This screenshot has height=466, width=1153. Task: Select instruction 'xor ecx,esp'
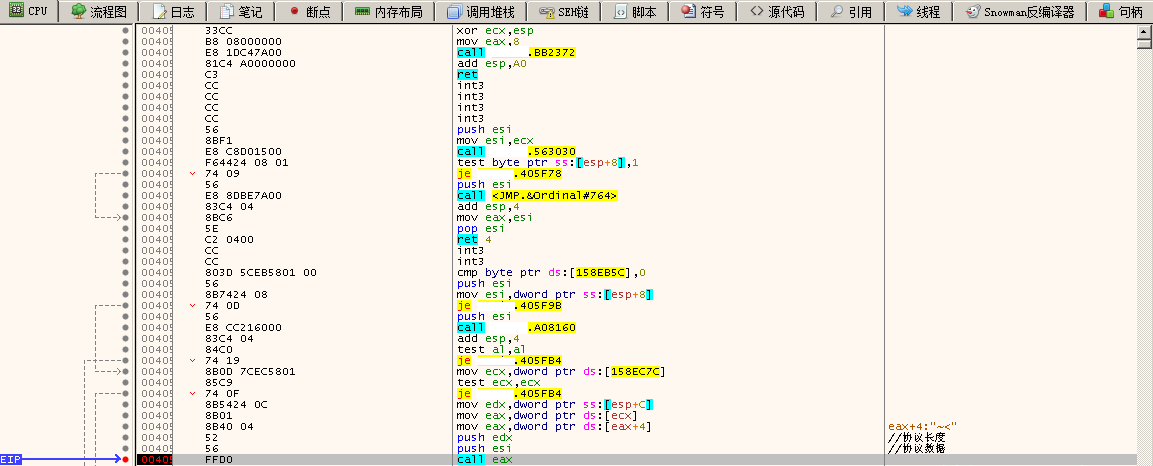[x=495, y=31]
